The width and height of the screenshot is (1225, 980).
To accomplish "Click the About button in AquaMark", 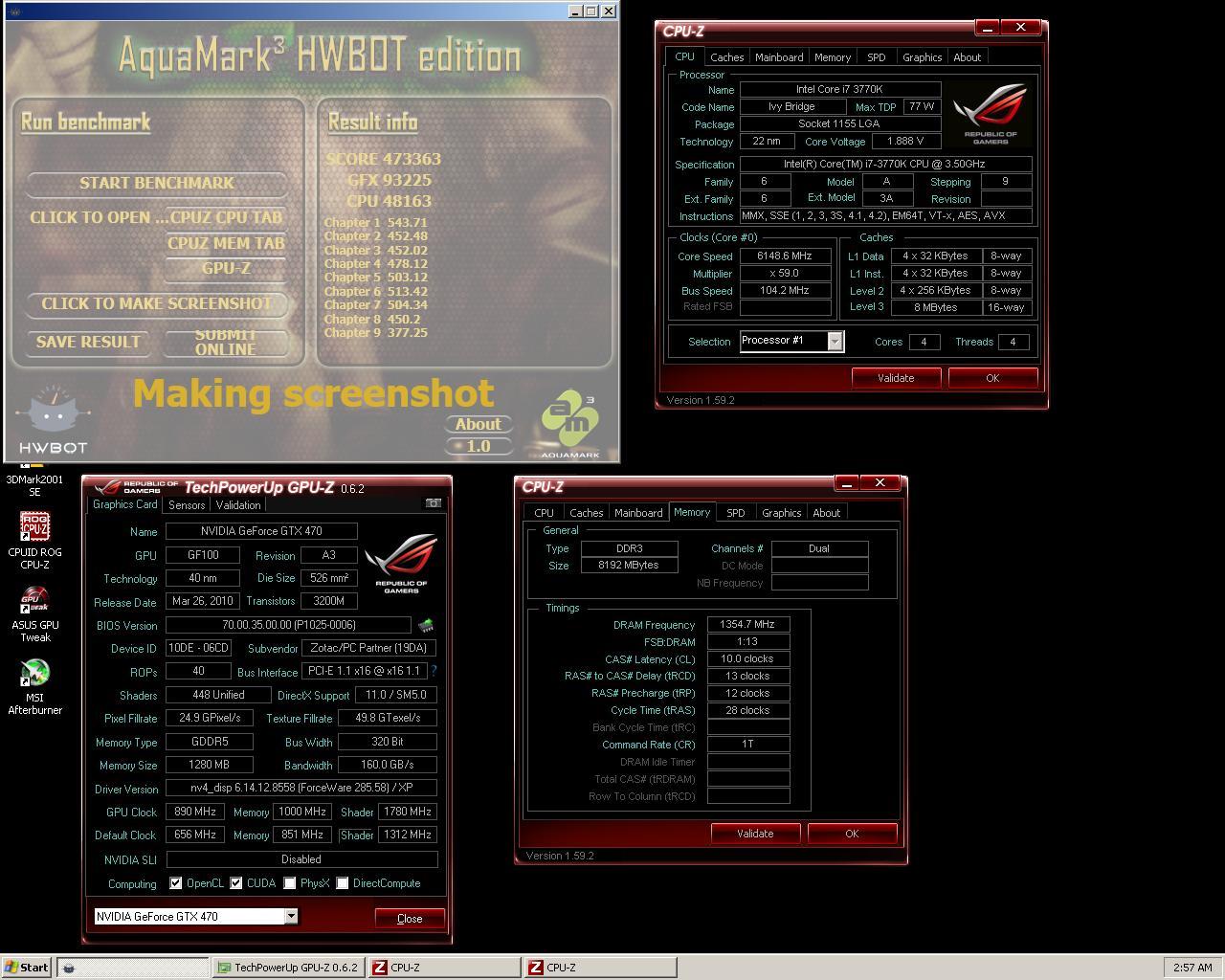I will pyautogui.click(x=479, y=424).
